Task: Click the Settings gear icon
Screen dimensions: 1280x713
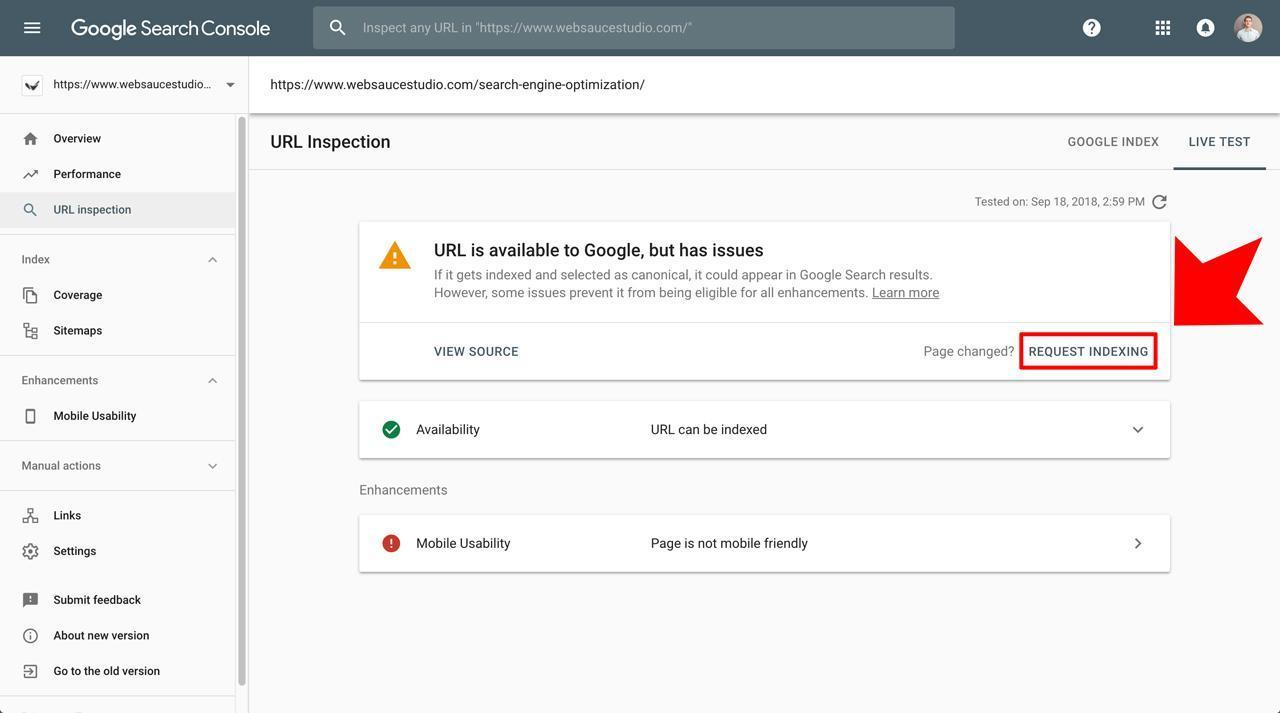Action: point(30,551)
